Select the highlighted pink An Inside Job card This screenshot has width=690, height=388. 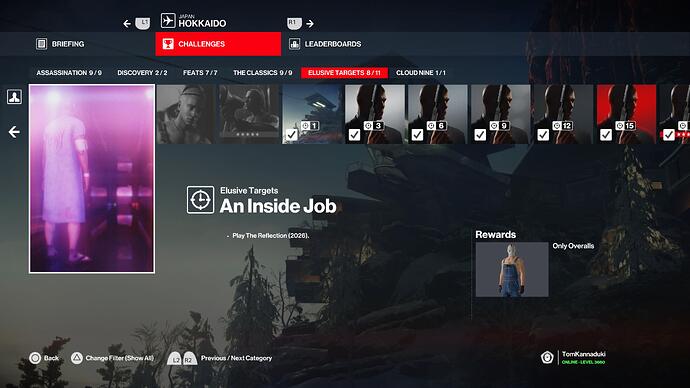pyautogui.click(x=92, y=179)
